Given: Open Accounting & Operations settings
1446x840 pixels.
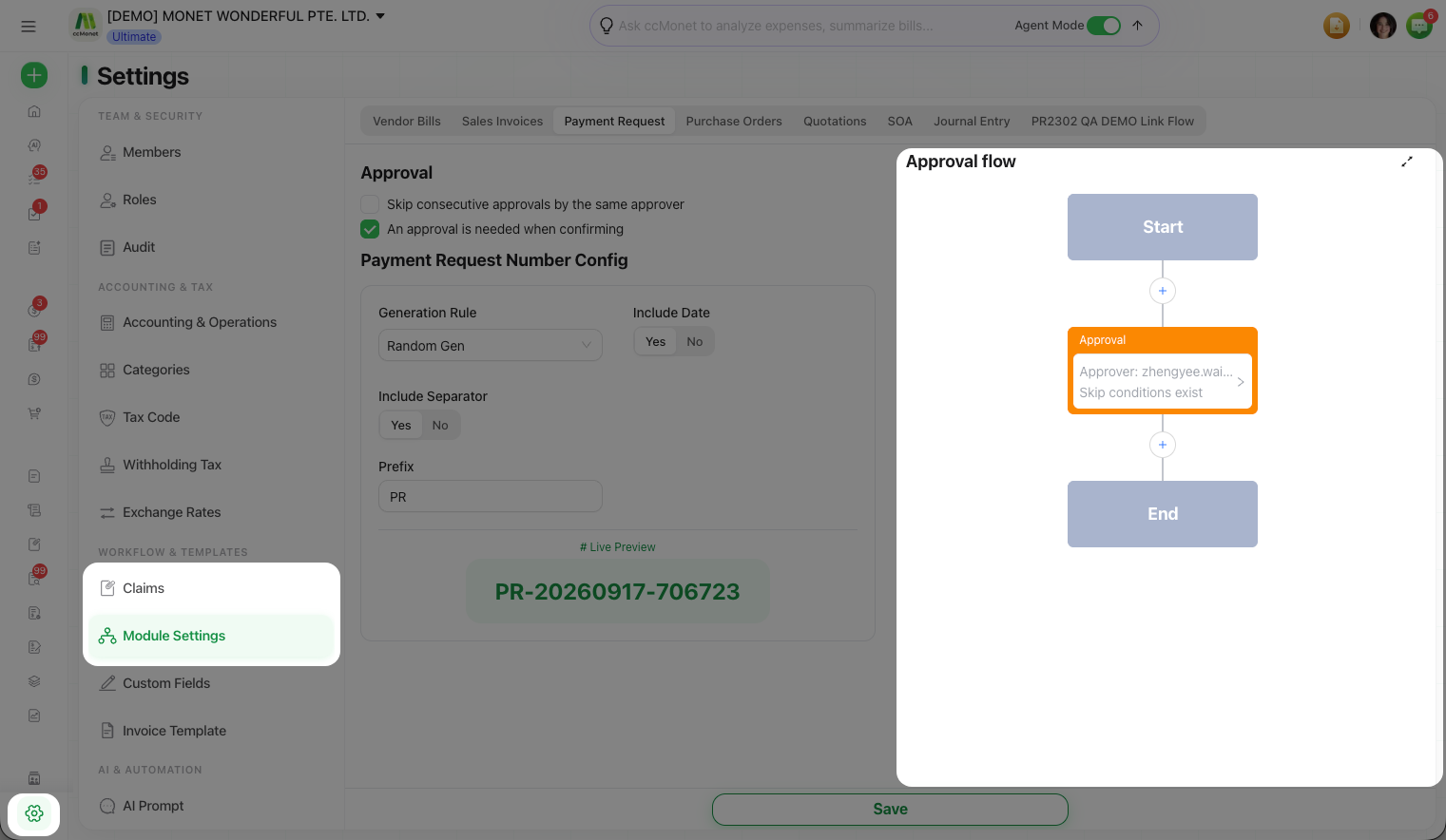Looking at the screenshot, I should 211,322.
